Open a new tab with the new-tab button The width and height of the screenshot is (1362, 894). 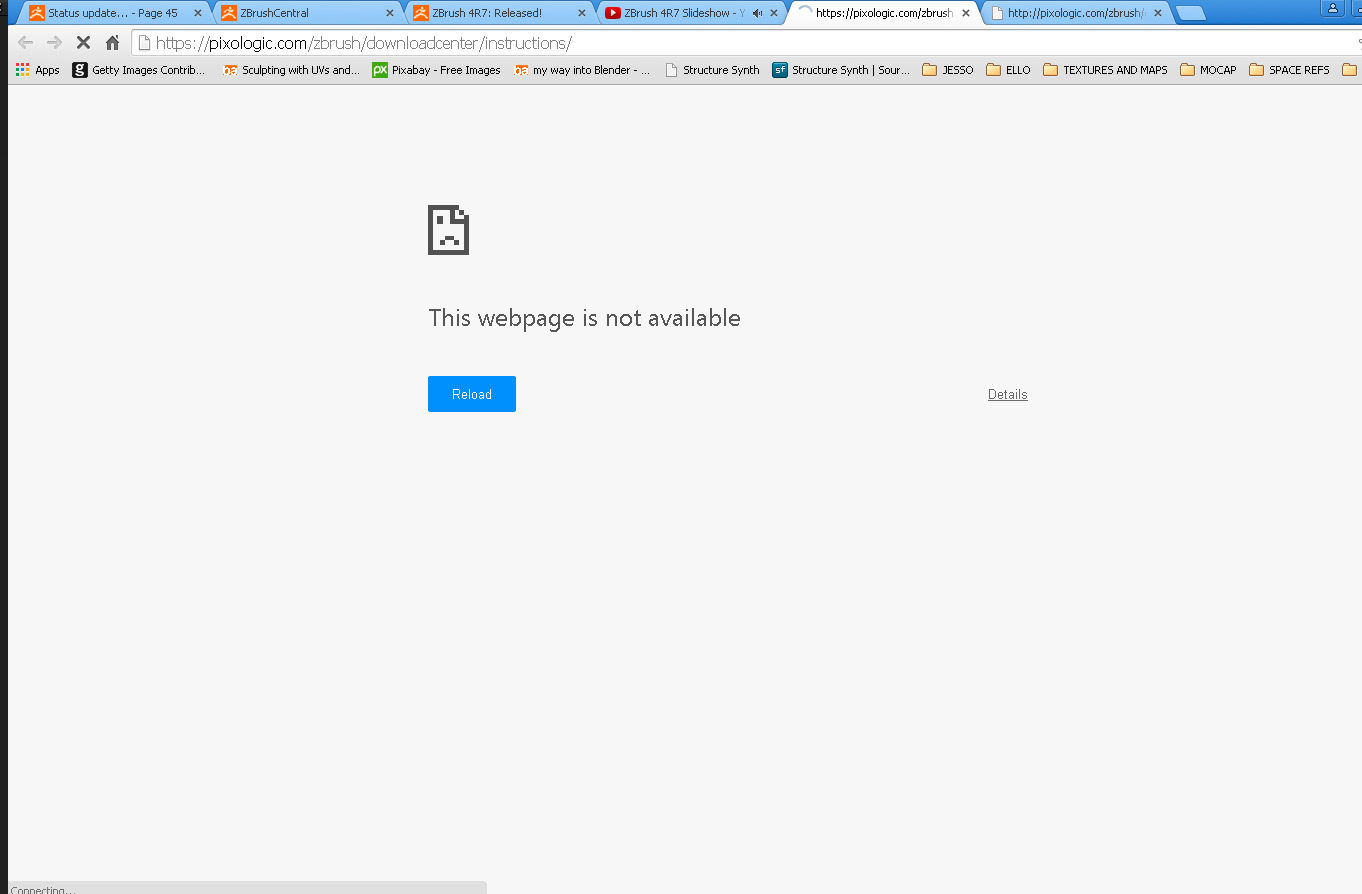pos(1190,13)
